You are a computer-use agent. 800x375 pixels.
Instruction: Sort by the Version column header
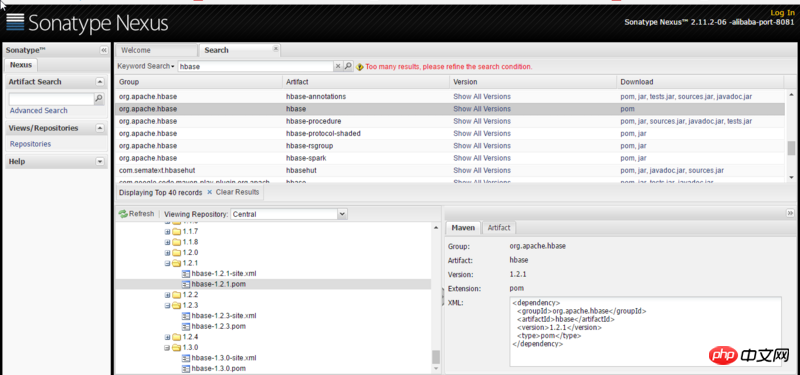click(x=533, y=82)
